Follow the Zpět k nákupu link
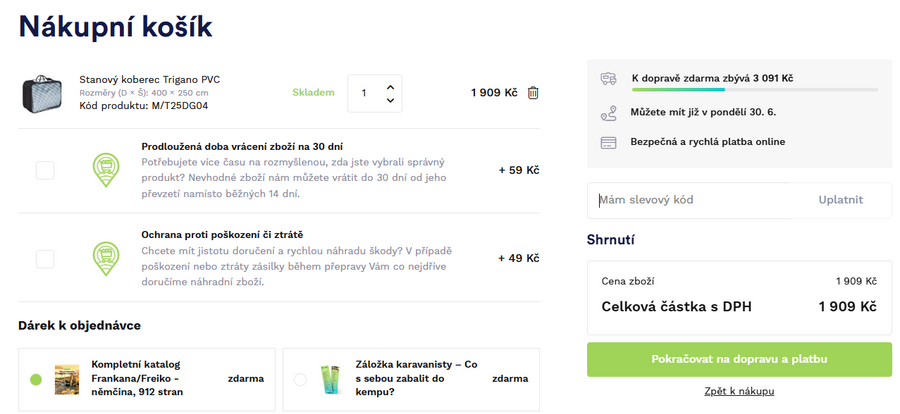 739,391
